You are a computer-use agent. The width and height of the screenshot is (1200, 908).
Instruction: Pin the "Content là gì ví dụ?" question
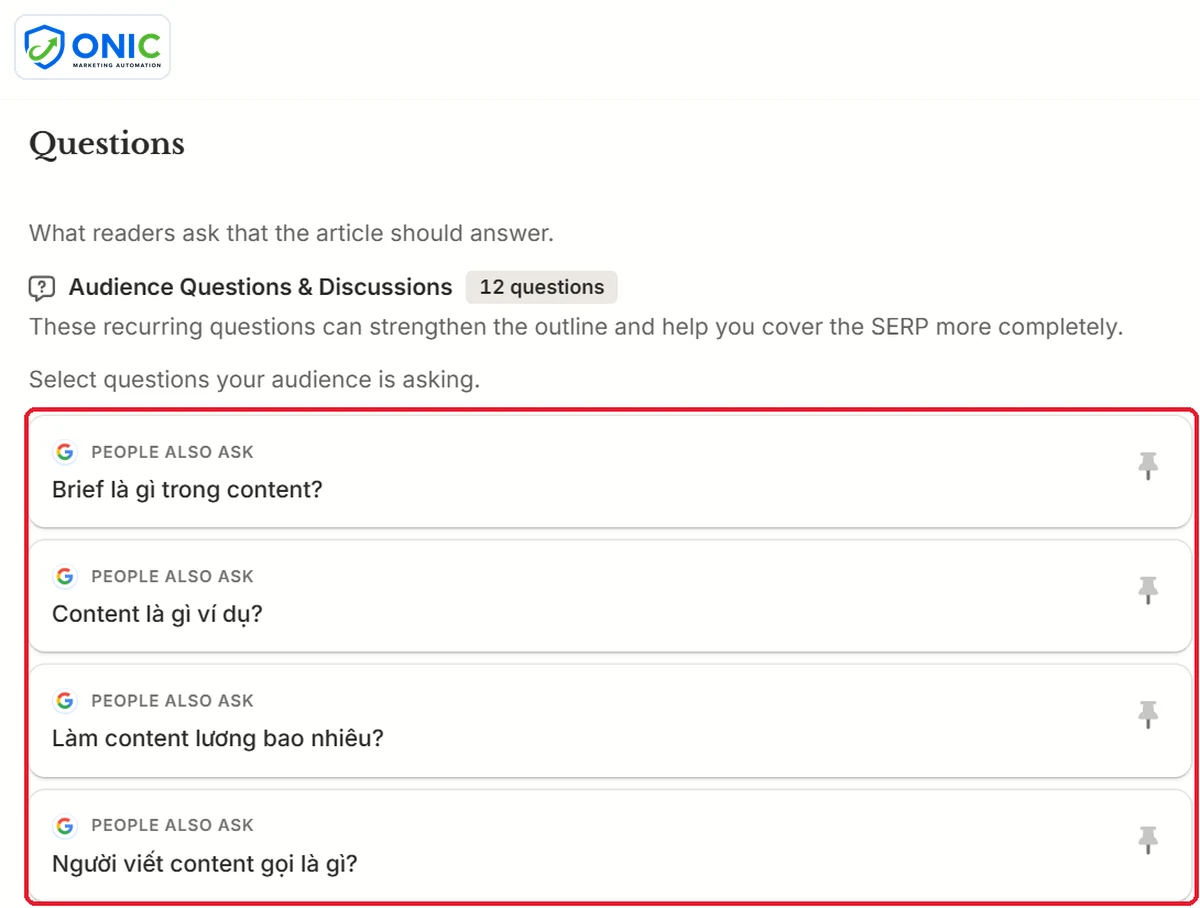(1148, 591)
